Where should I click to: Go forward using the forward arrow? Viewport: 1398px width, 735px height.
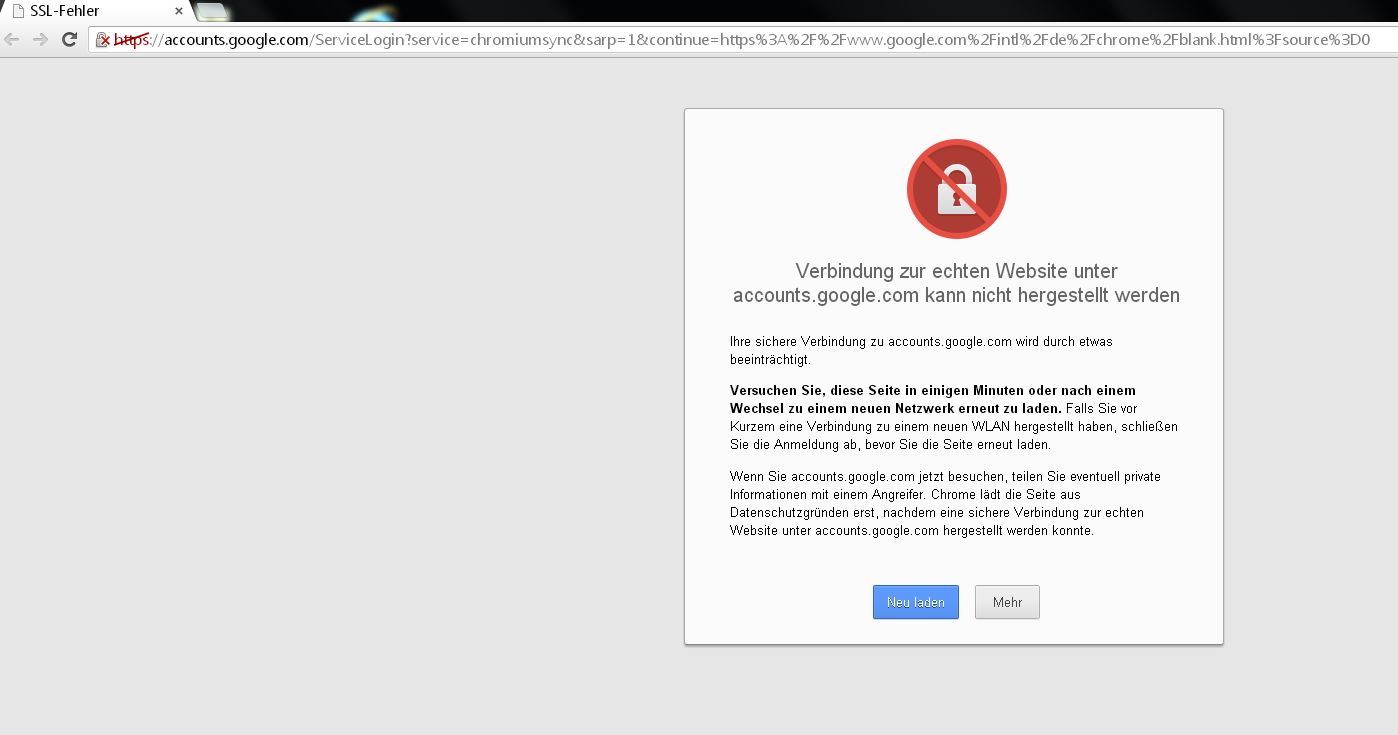coord(40,40)
